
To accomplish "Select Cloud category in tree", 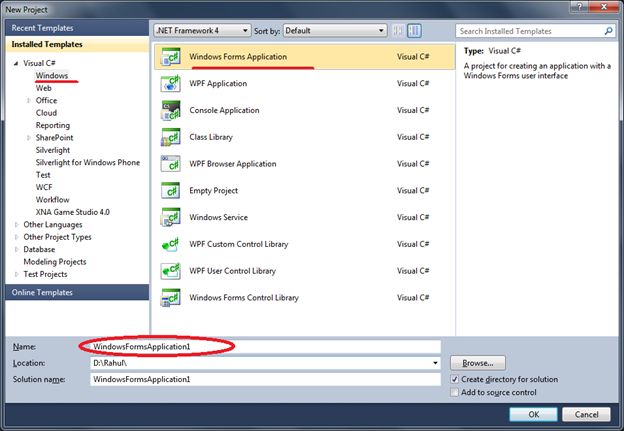I will click(46, 113).
